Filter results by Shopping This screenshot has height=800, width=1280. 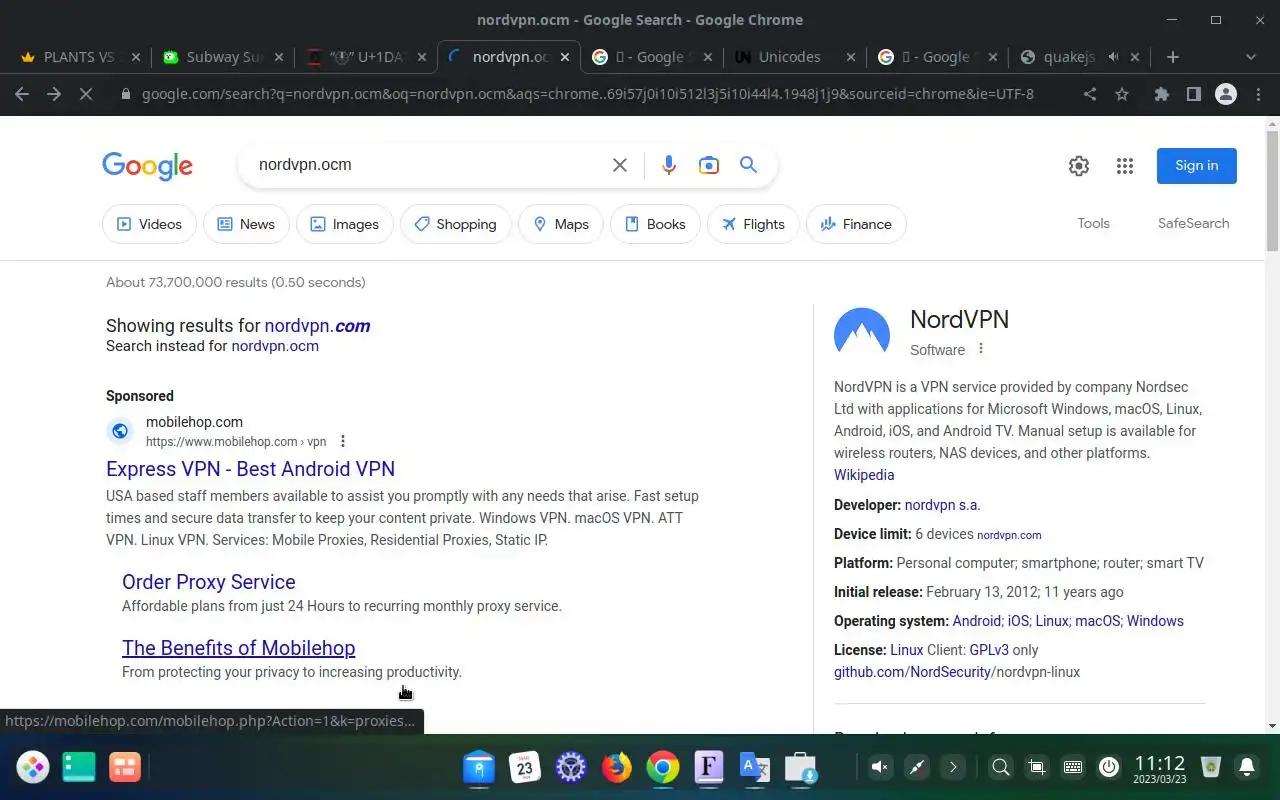455,224
